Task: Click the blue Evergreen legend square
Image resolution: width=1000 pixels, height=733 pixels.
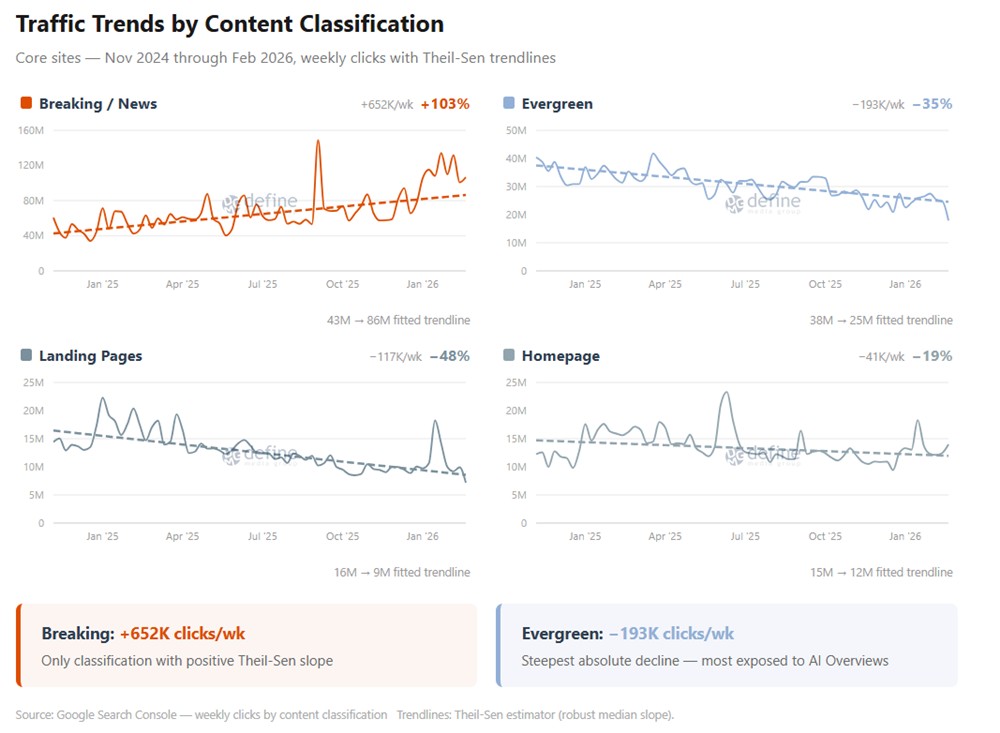Action: point(509,103)
